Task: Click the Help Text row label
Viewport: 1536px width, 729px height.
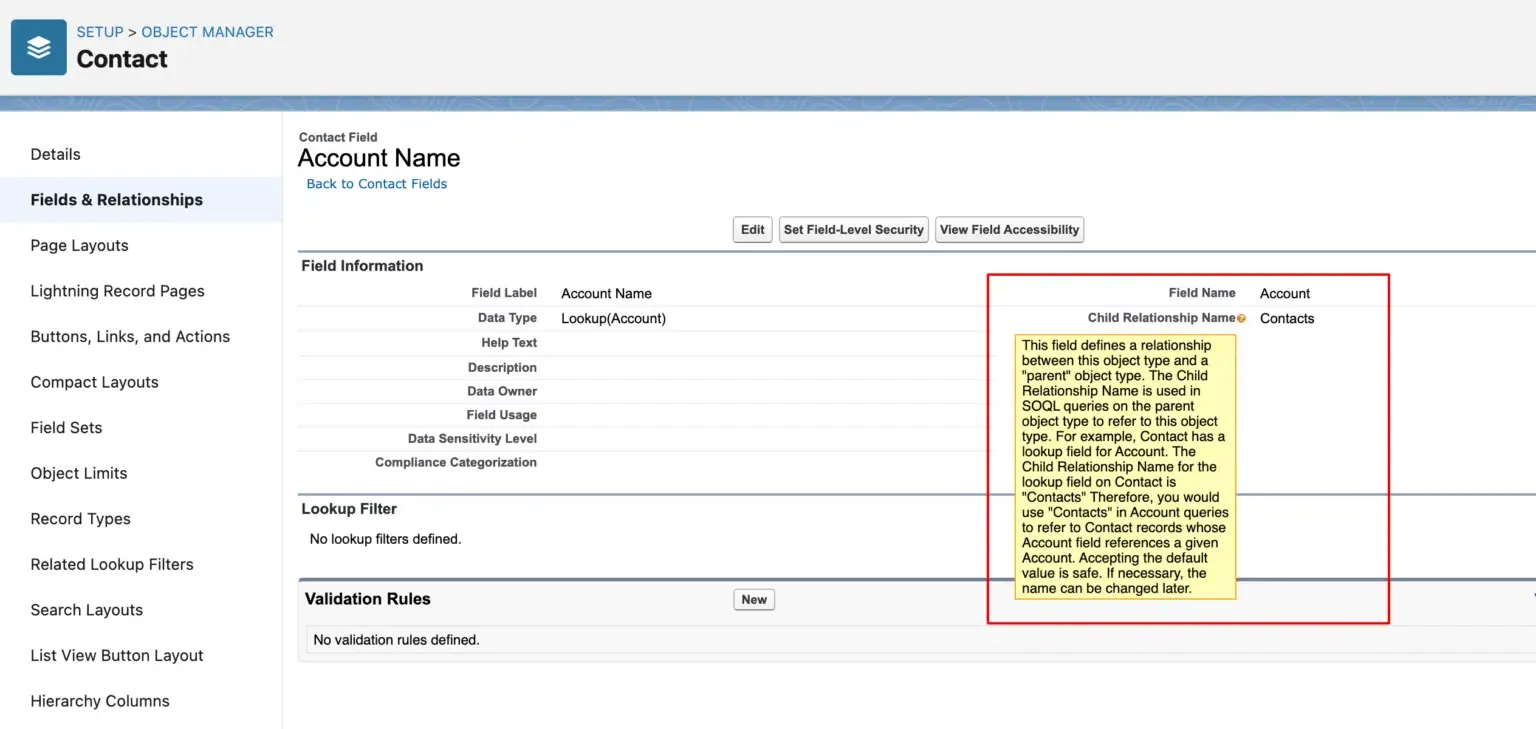Action: pos(509,343)
